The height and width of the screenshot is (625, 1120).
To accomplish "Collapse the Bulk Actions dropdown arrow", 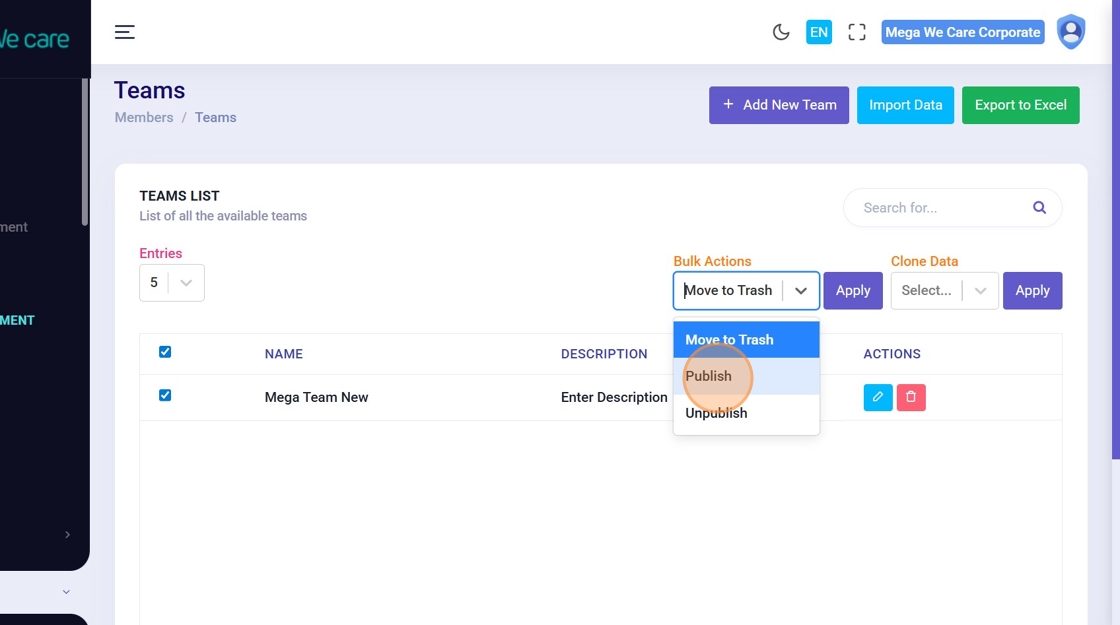I will (x=801, y=291).
